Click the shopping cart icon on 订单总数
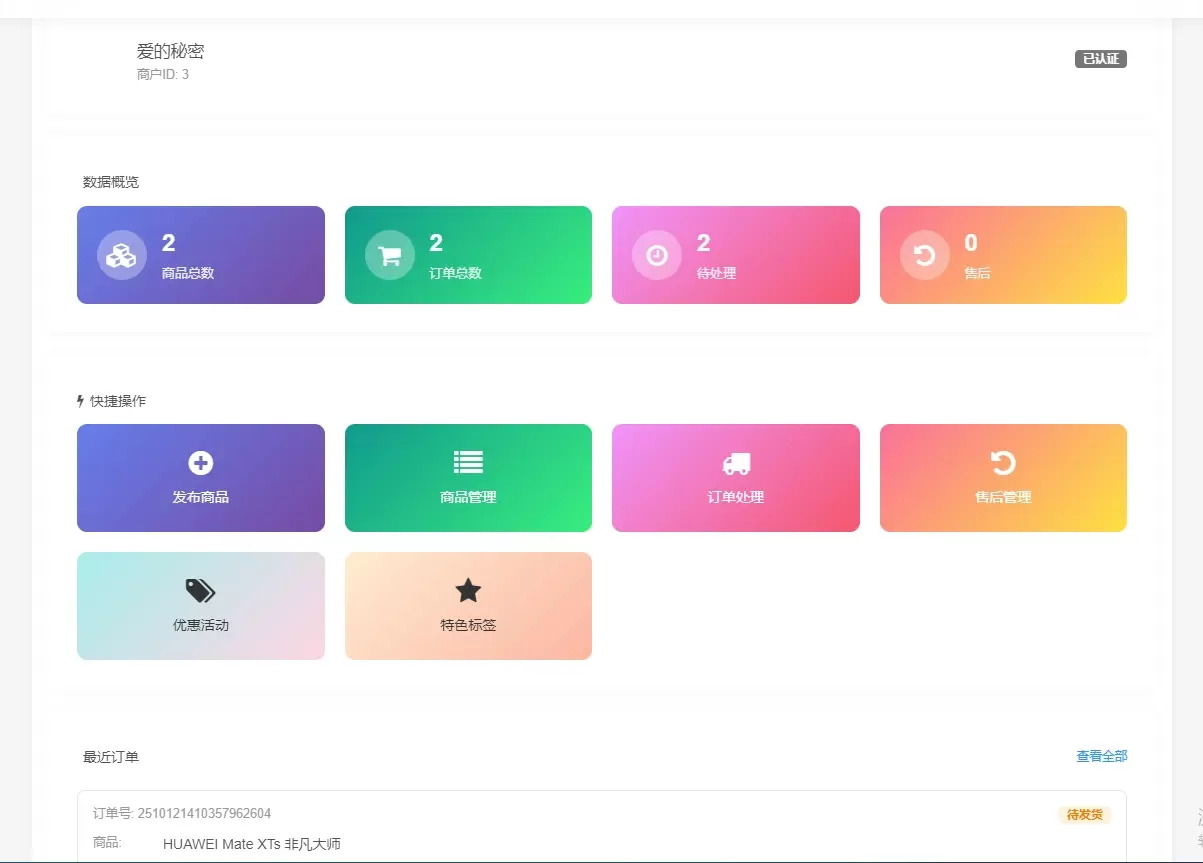1203x863 pixels. (x=390, y=255)
